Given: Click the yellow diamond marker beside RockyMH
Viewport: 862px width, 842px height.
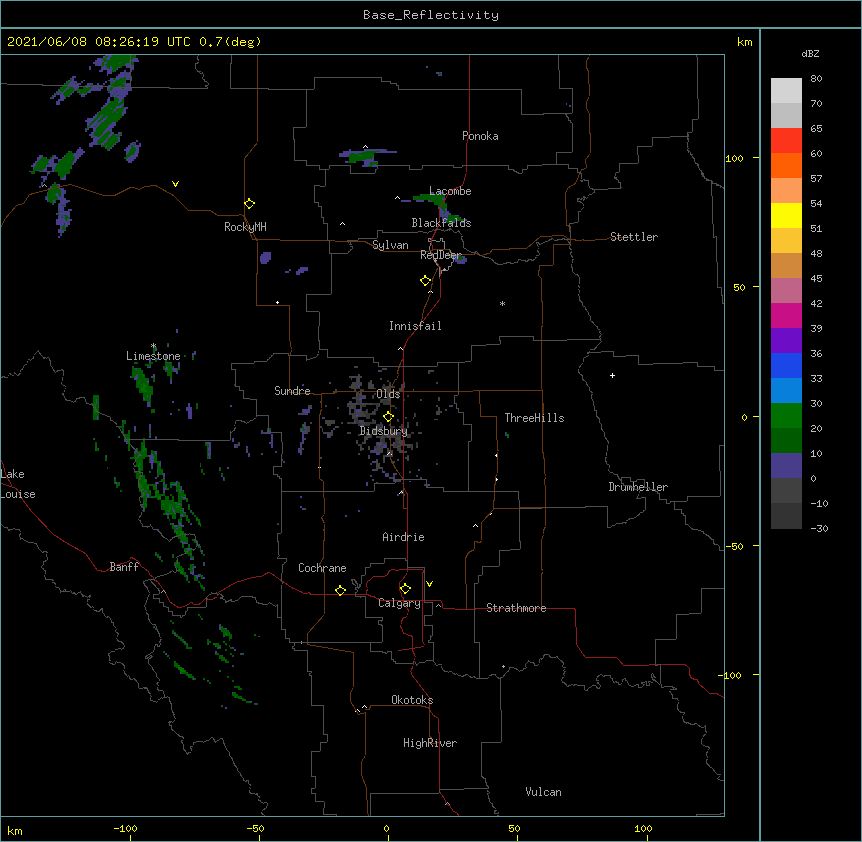Looking at the screenshot, I should [250, 204].
